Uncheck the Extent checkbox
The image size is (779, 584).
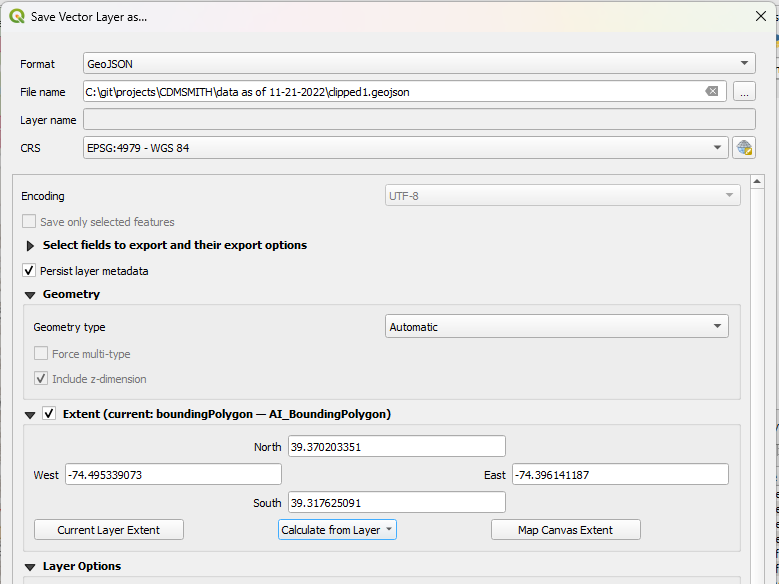click(x=49, y=414)
